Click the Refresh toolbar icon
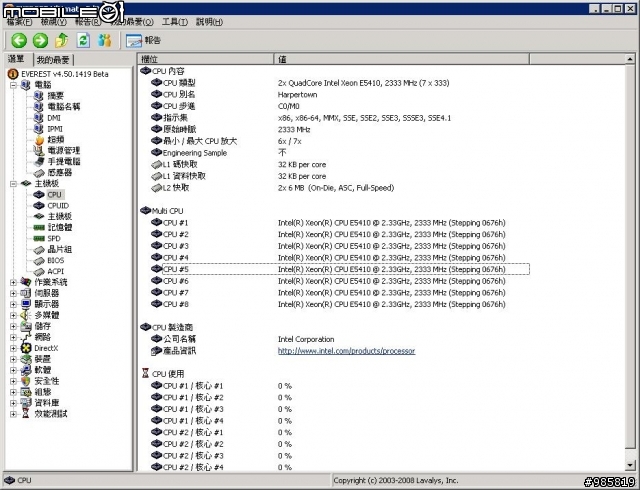Viewport: 640px width, 490px height. (83, 40)
